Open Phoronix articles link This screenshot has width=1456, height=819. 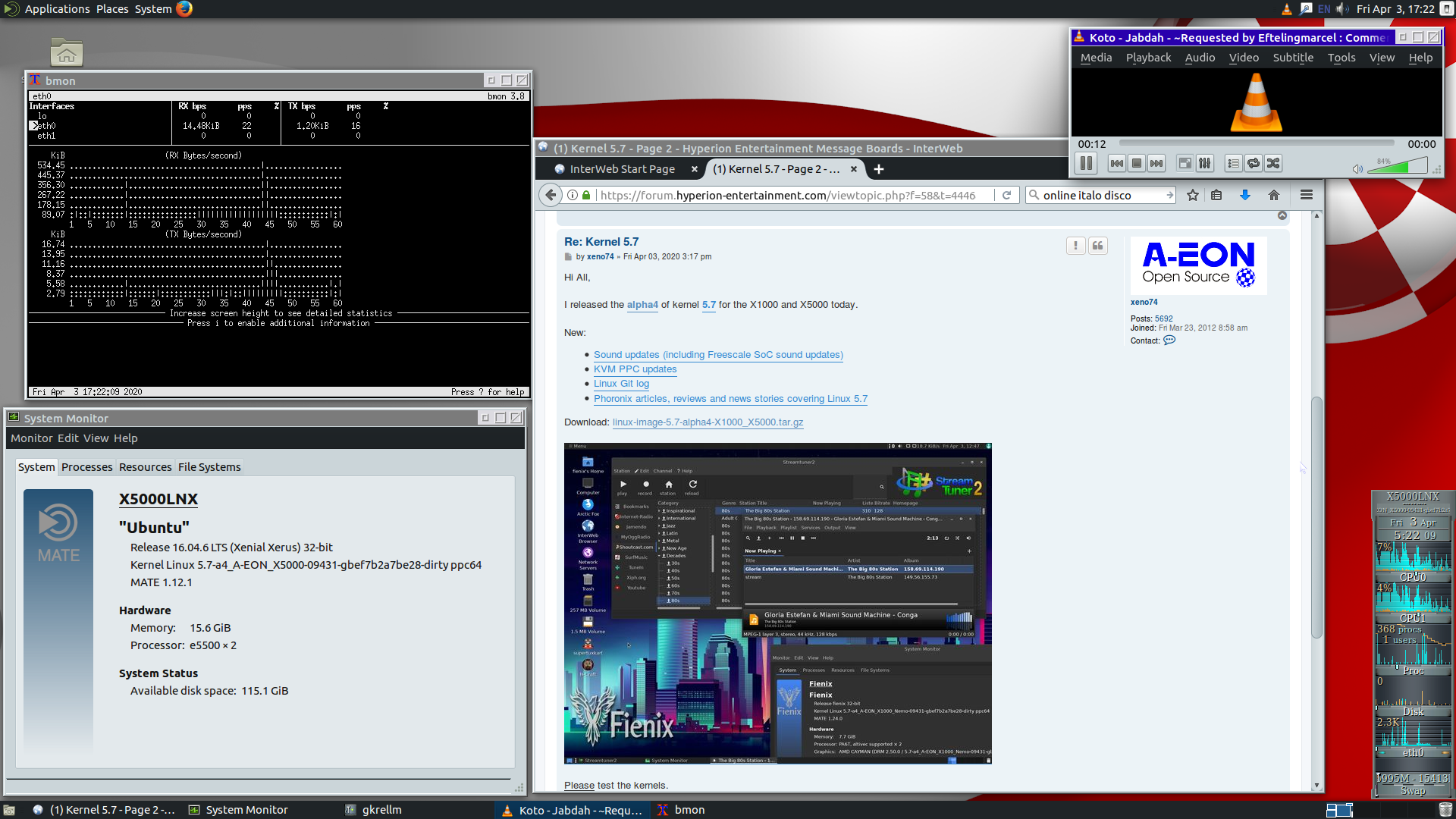coord(730,399)
